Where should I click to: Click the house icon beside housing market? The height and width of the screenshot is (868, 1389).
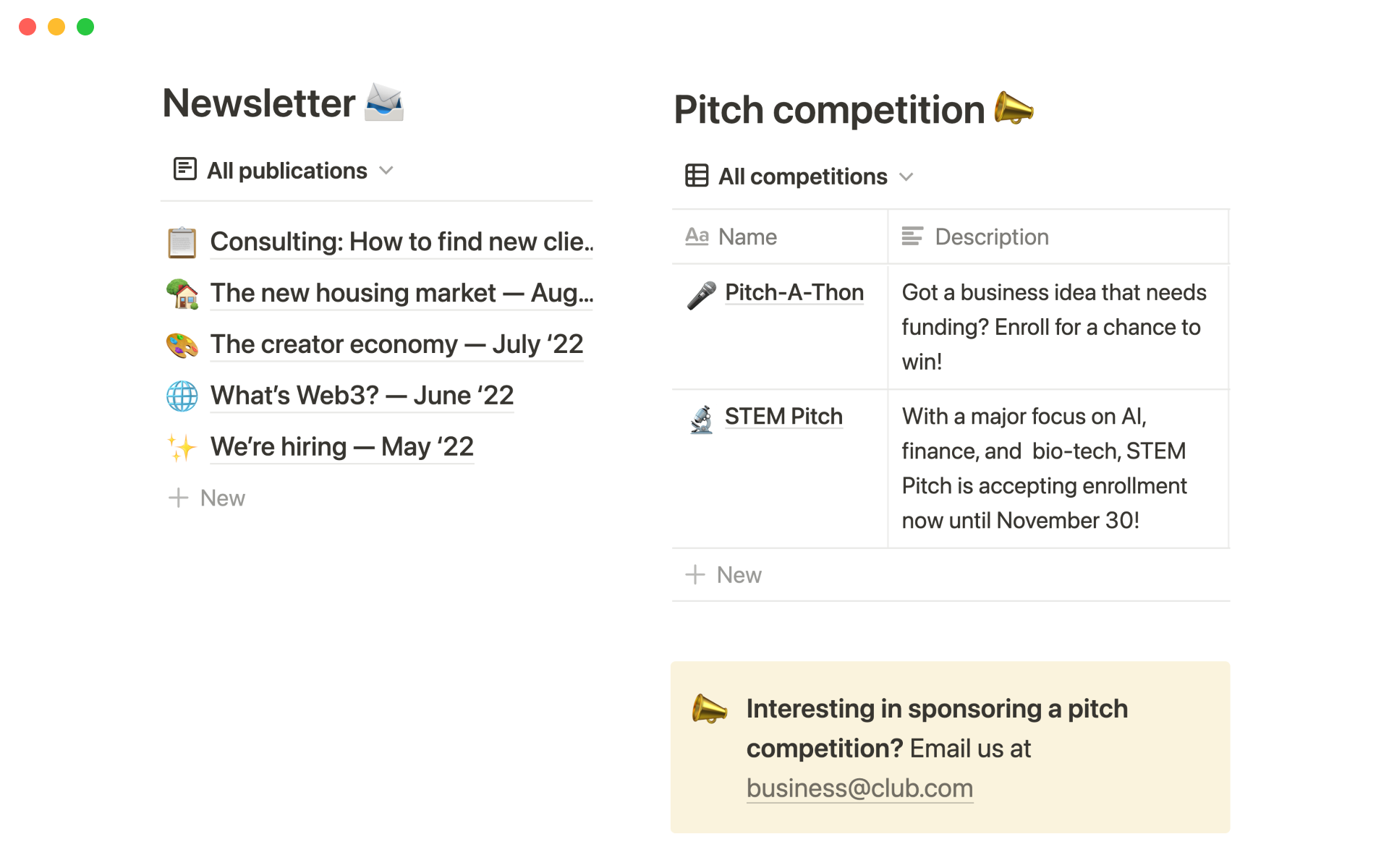[x=182, y=294]
